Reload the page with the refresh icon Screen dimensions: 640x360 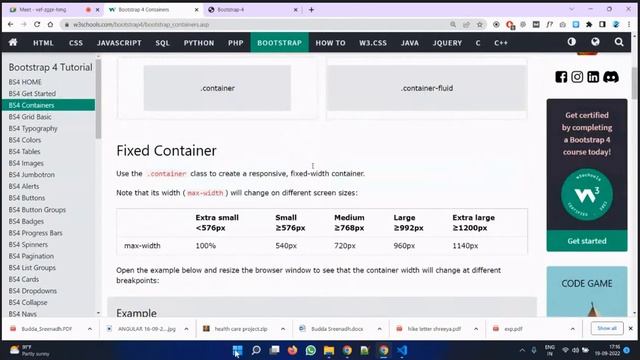tap(37, 24)
